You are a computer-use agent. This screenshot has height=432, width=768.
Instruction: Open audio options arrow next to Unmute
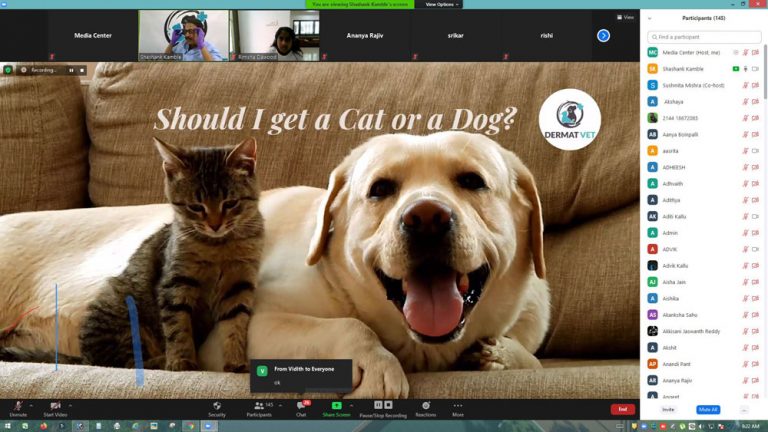[x=31, y=406]
